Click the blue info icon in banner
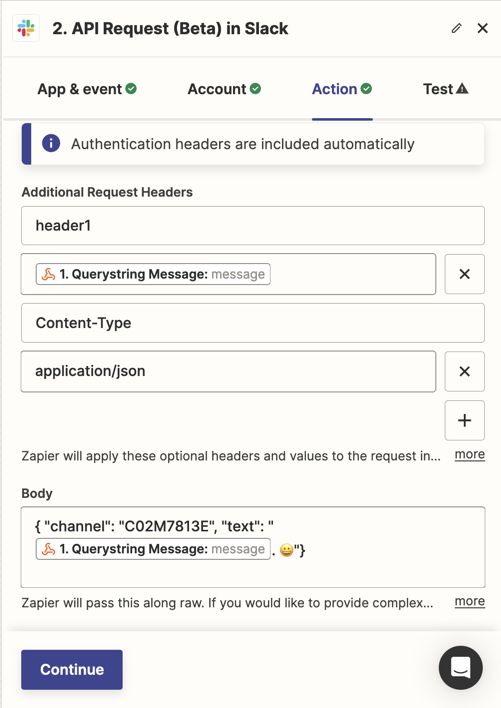Image resolution: width=501 pixels, height=708 pixels. (x=51, y=144)
